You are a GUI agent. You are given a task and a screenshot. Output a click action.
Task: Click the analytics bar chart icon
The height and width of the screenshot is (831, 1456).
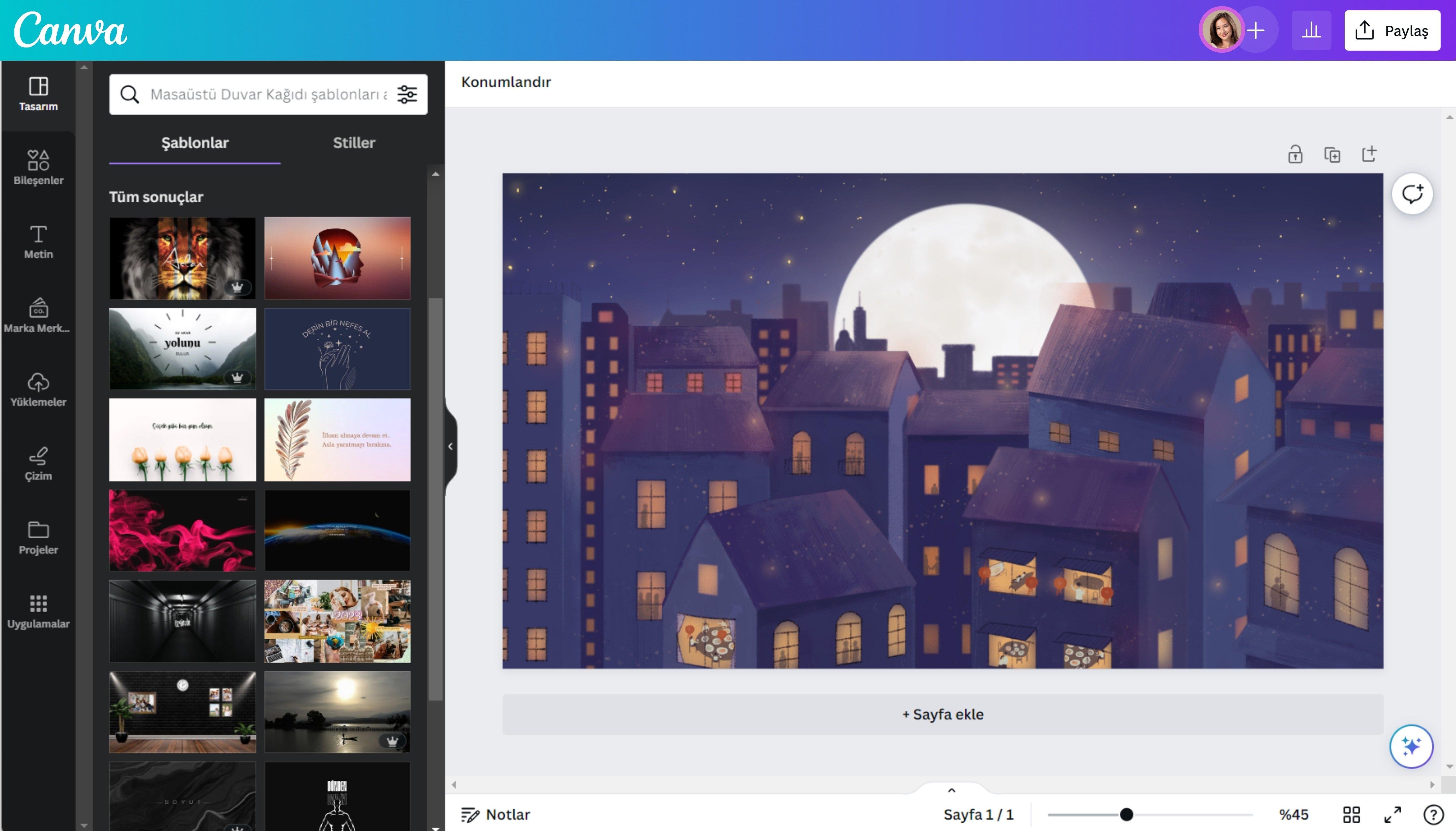[x=1311, y=30]
